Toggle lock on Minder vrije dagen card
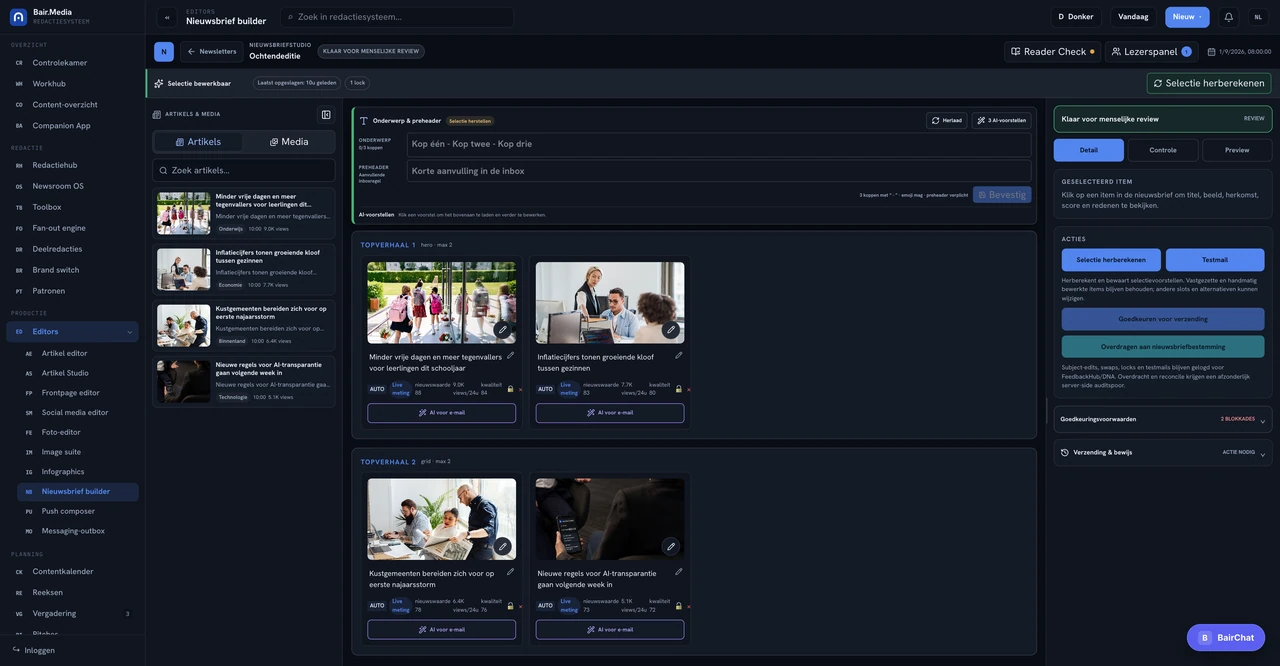This screenshot has width=1280, height=666. (x=510, y=389)
